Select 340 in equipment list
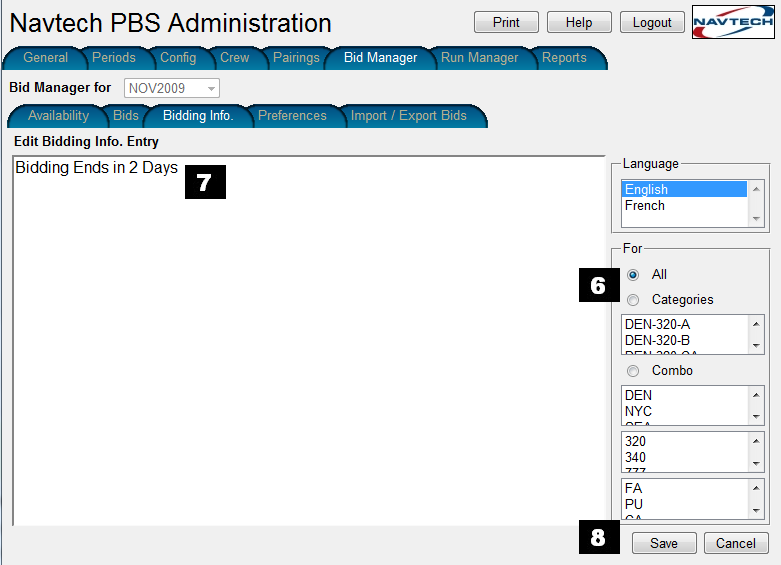781x565 pixels. coord(684,457)
